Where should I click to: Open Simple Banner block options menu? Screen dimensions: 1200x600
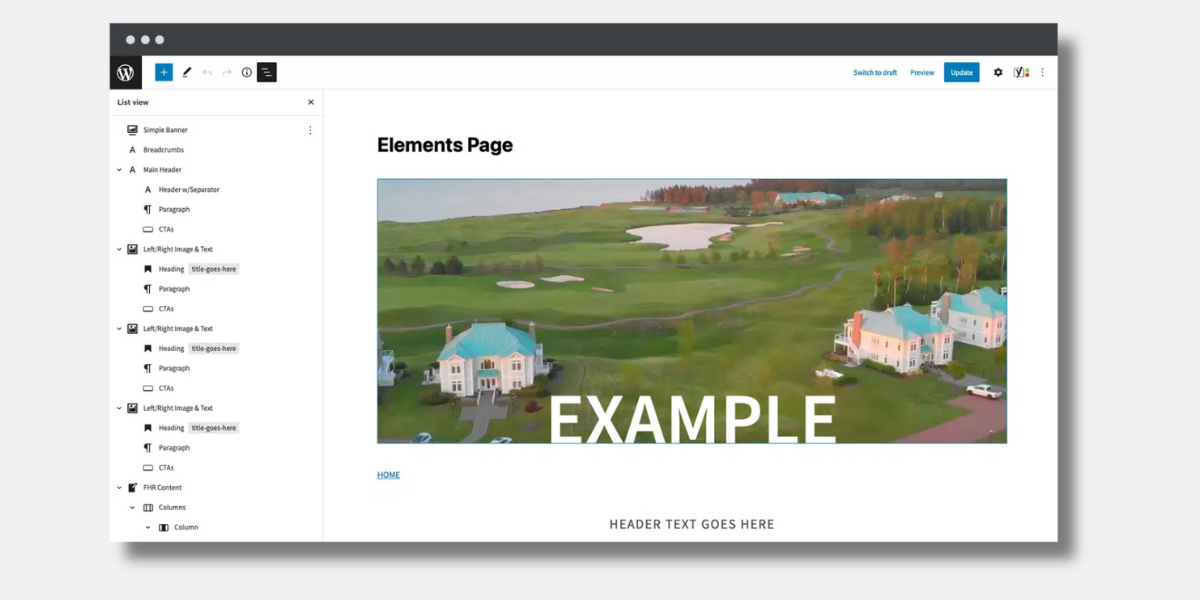pyautogui.click(x=310, y=130)
